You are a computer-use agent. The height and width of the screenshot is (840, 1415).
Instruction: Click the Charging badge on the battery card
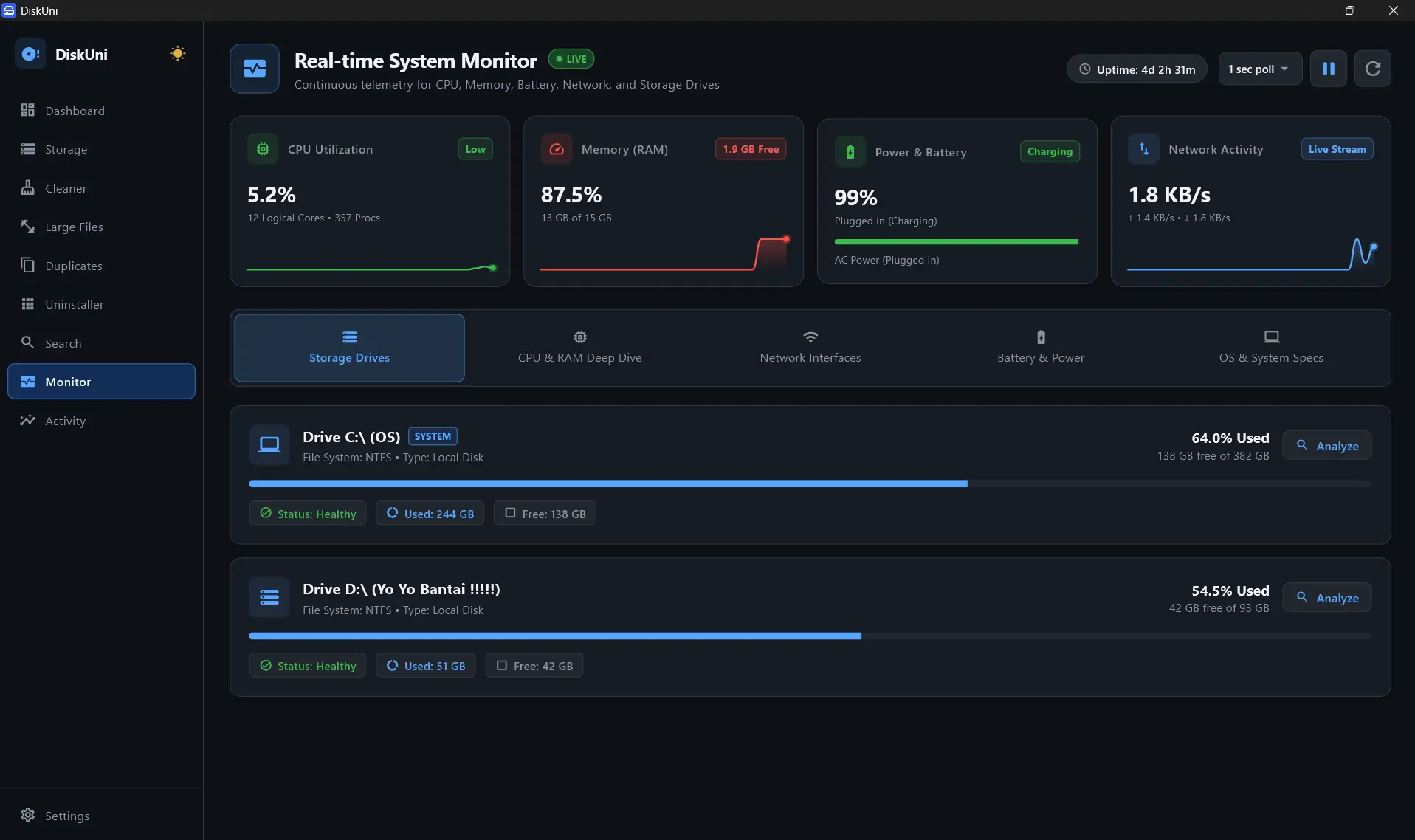pyautogui.click(x=1050, y=151)
